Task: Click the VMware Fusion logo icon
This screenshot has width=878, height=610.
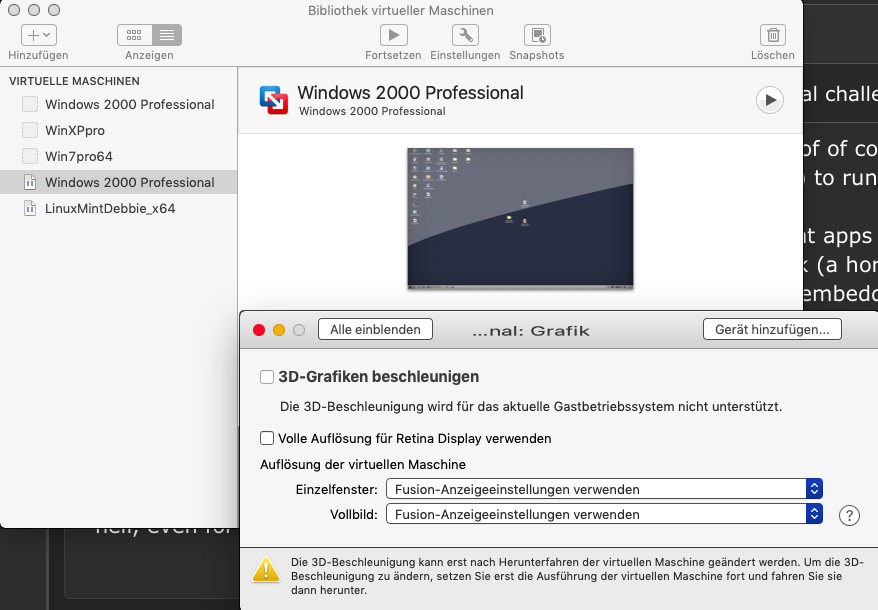Action: pos(274,100)
